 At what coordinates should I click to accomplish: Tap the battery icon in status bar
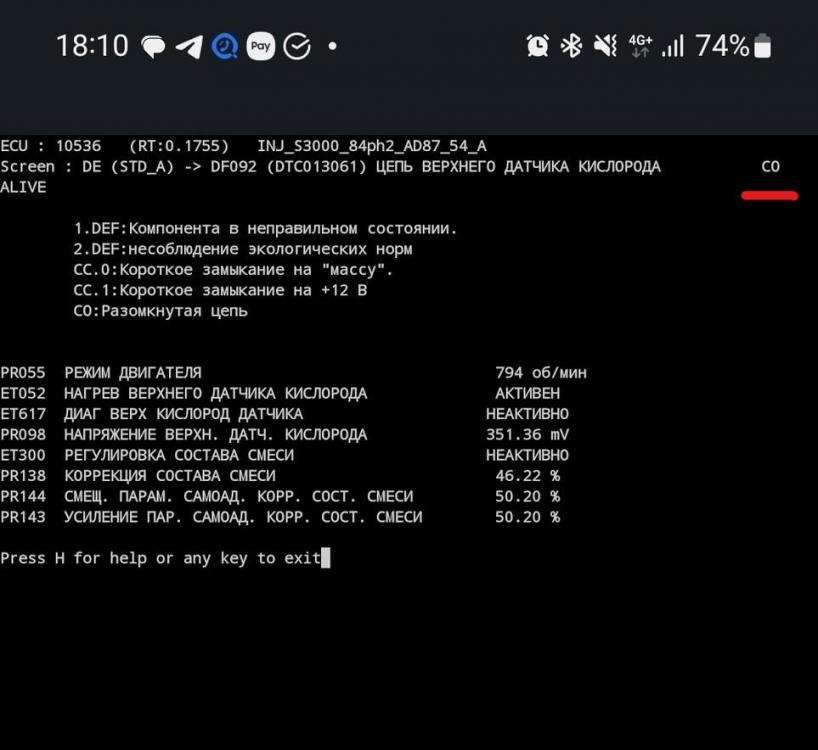[x=762, y=45]
